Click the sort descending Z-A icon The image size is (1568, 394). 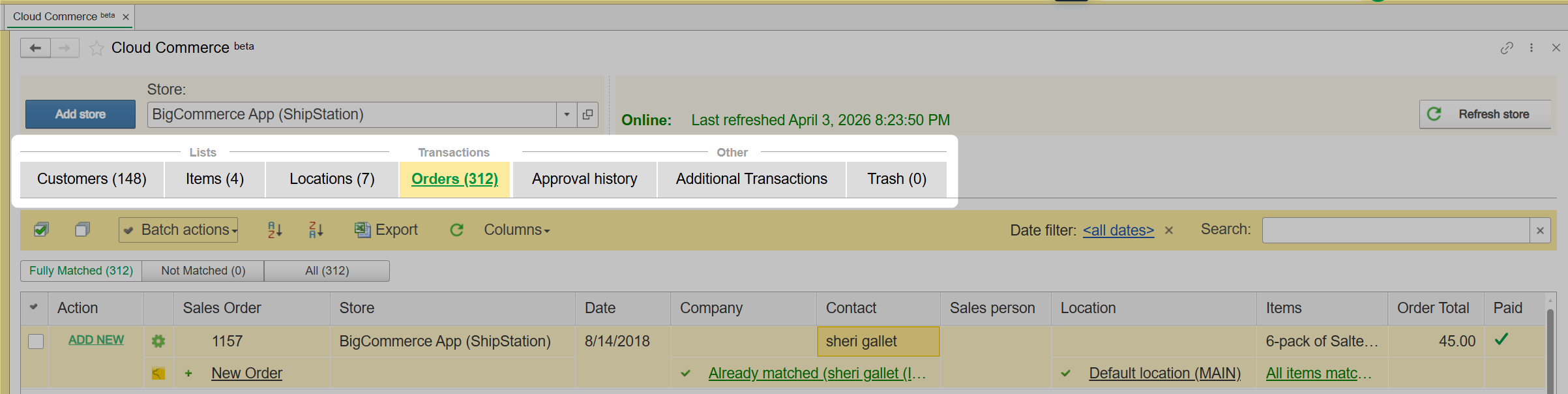tap(316, 230)
